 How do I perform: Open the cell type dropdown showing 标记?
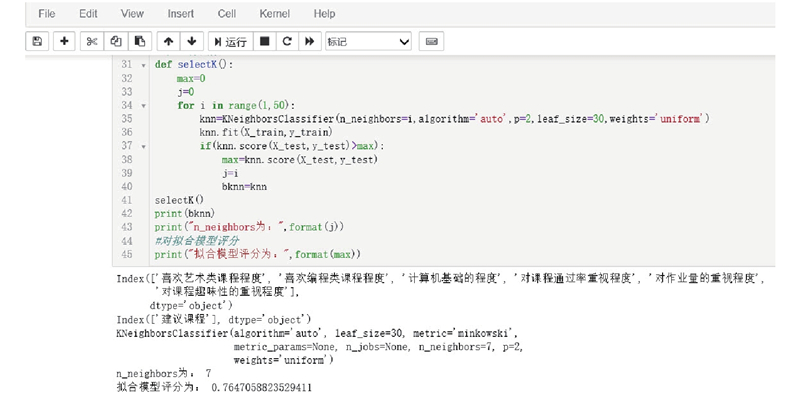tap(368, 41)
